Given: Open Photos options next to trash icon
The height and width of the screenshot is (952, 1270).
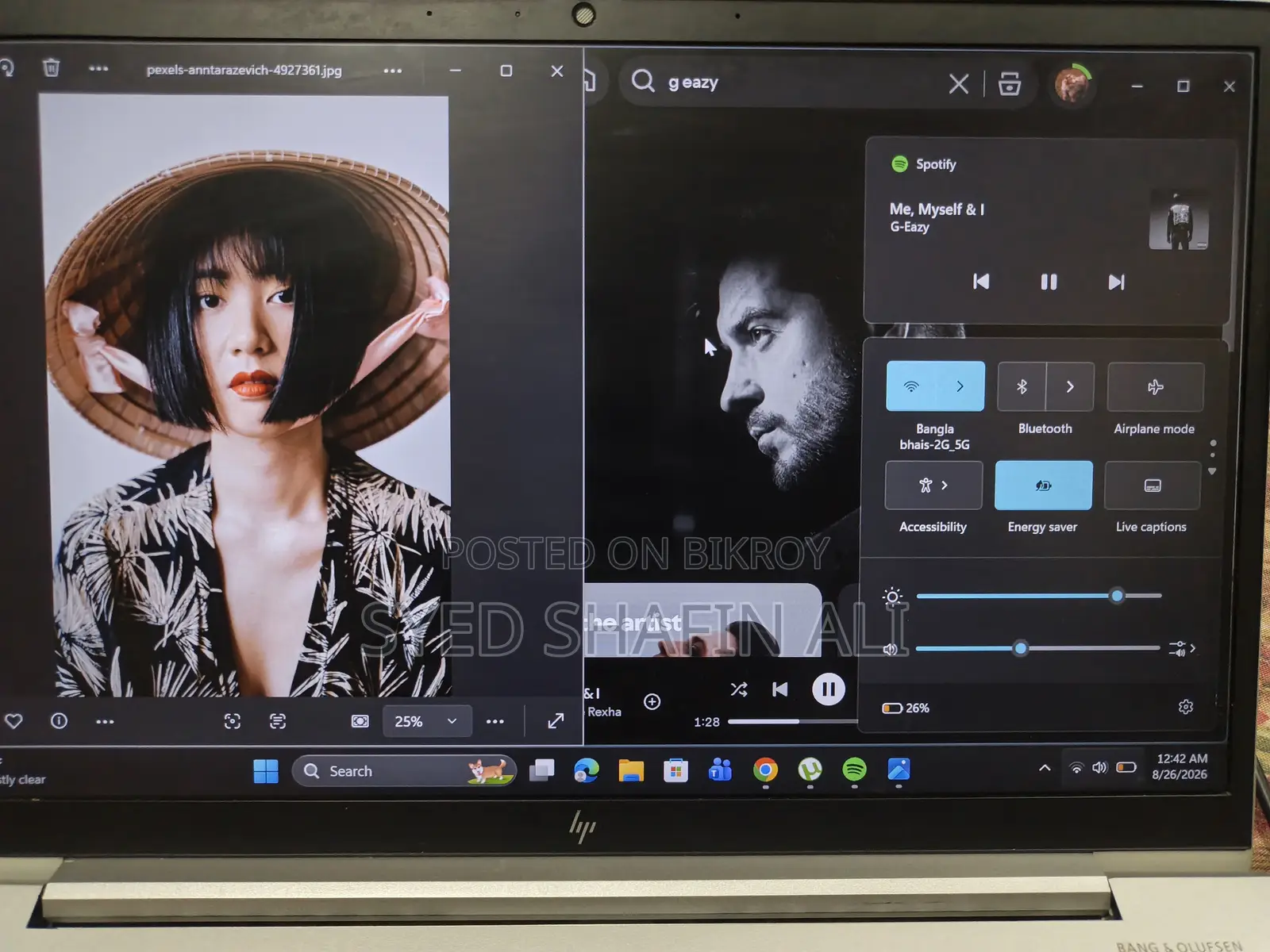Looking at the screenshot, I should (x=98, y=68).
